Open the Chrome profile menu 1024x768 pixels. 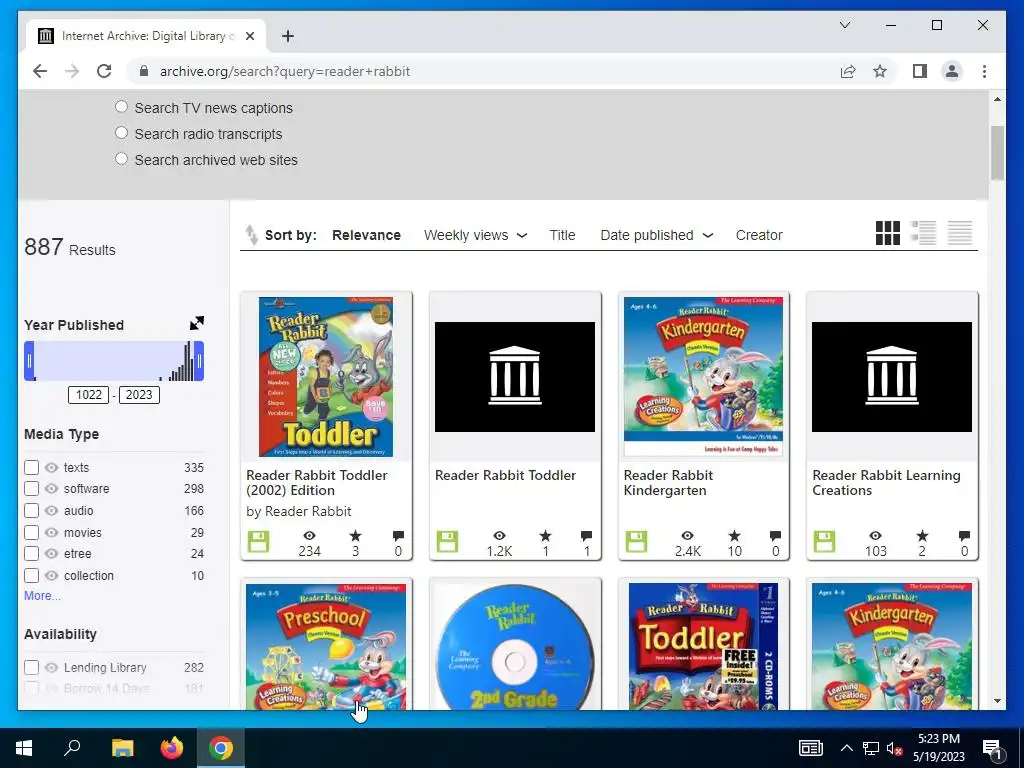pyautogui.click(x=952, y=71)
